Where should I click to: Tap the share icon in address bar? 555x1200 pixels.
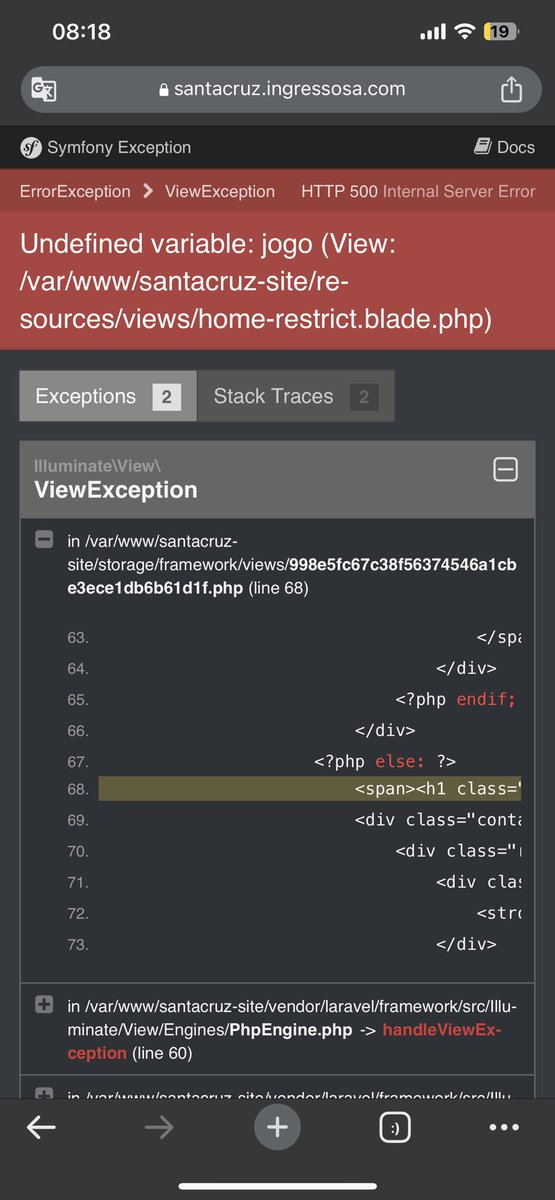511,89
